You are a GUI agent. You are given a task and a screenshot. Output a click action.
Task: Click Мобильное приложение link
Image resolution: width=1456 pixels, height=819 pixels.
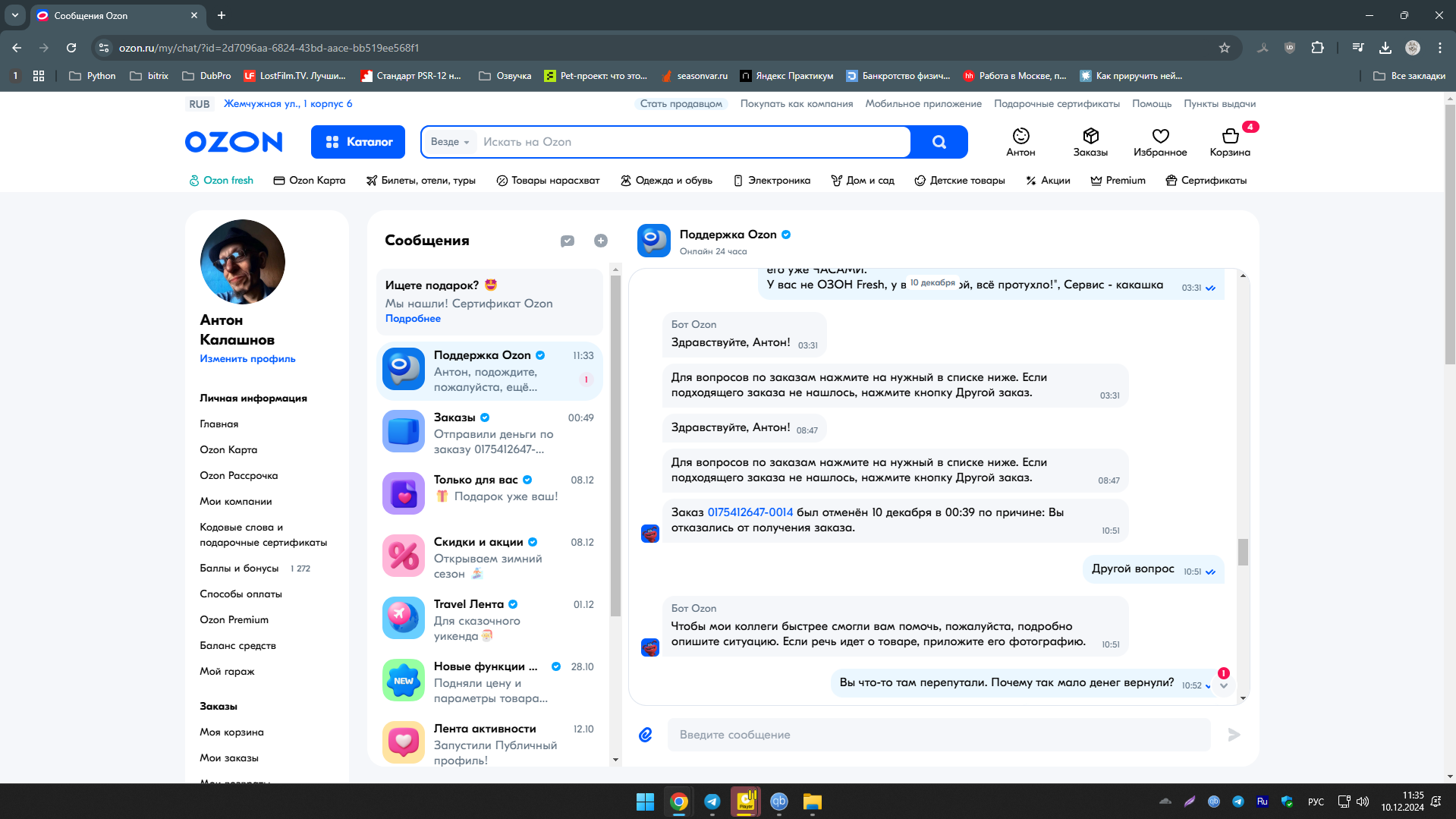(x=923, y=104)
